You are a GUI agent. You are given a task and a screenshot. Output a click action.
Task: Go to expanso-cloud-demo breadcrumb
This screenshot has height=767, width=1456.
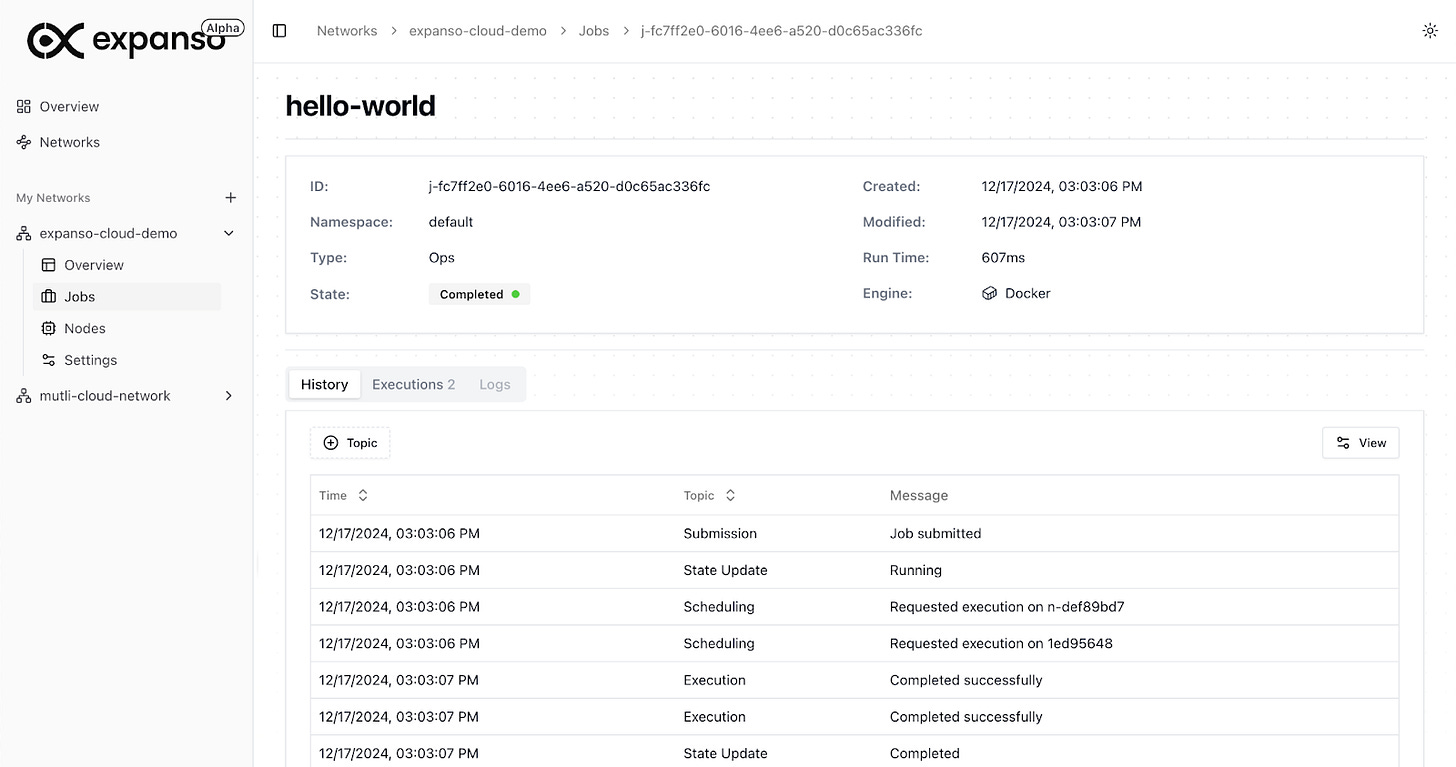pyautogui.click(x=478, y=31)
